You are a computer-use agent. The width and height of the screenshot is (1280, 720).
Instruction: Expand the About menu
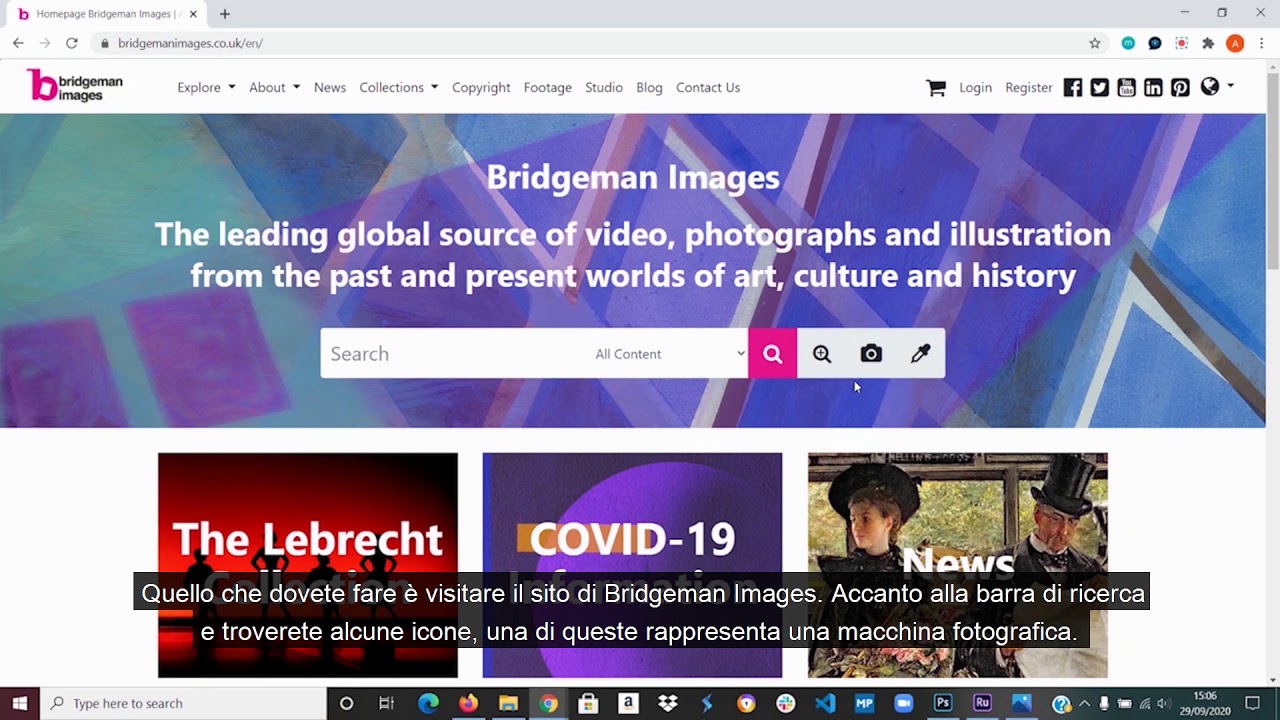point(274,87)
